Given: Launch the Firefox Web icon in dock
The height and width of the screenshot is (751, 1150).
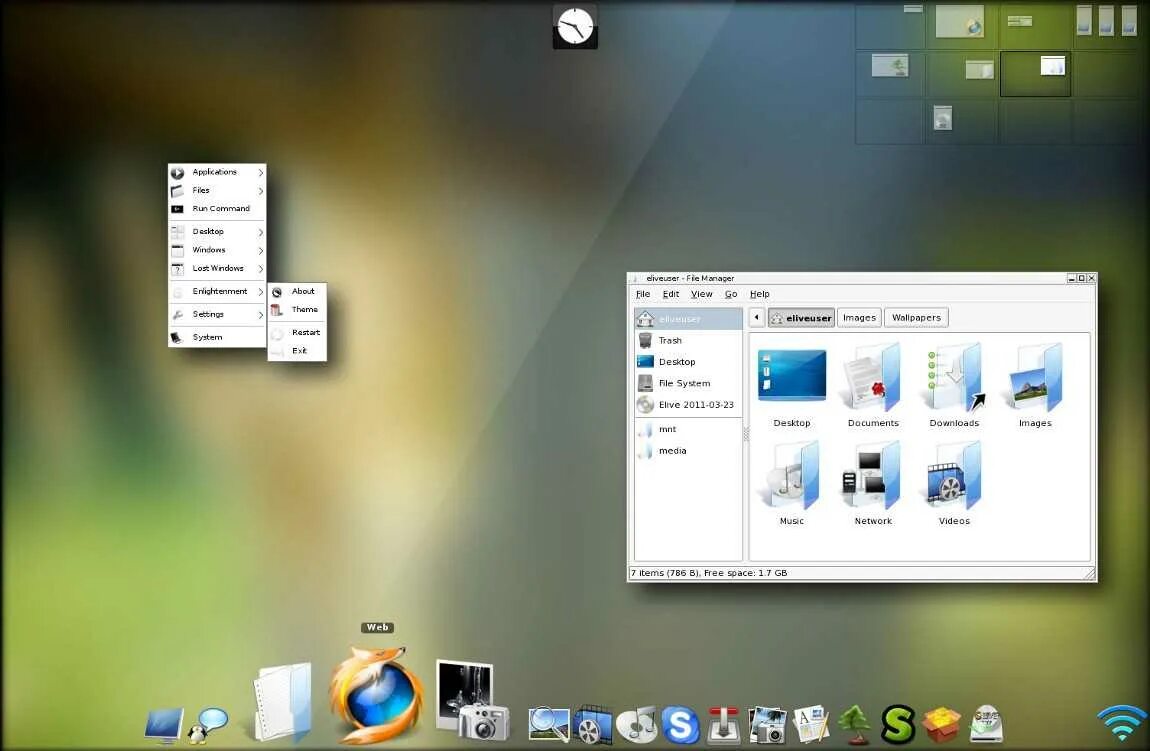Looking at the screenshot, I should click(377, 695).
